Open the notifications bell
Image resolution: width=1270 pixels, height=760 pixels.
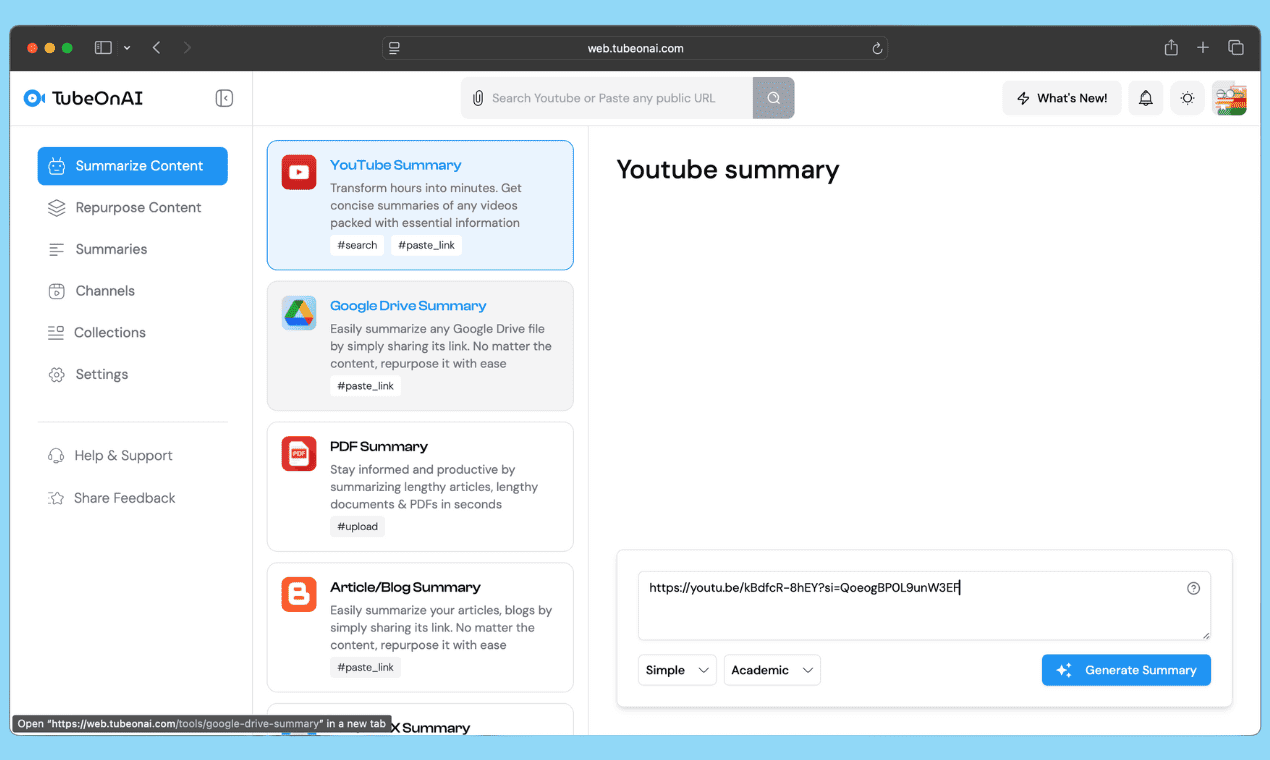[x=1146, y=98]
